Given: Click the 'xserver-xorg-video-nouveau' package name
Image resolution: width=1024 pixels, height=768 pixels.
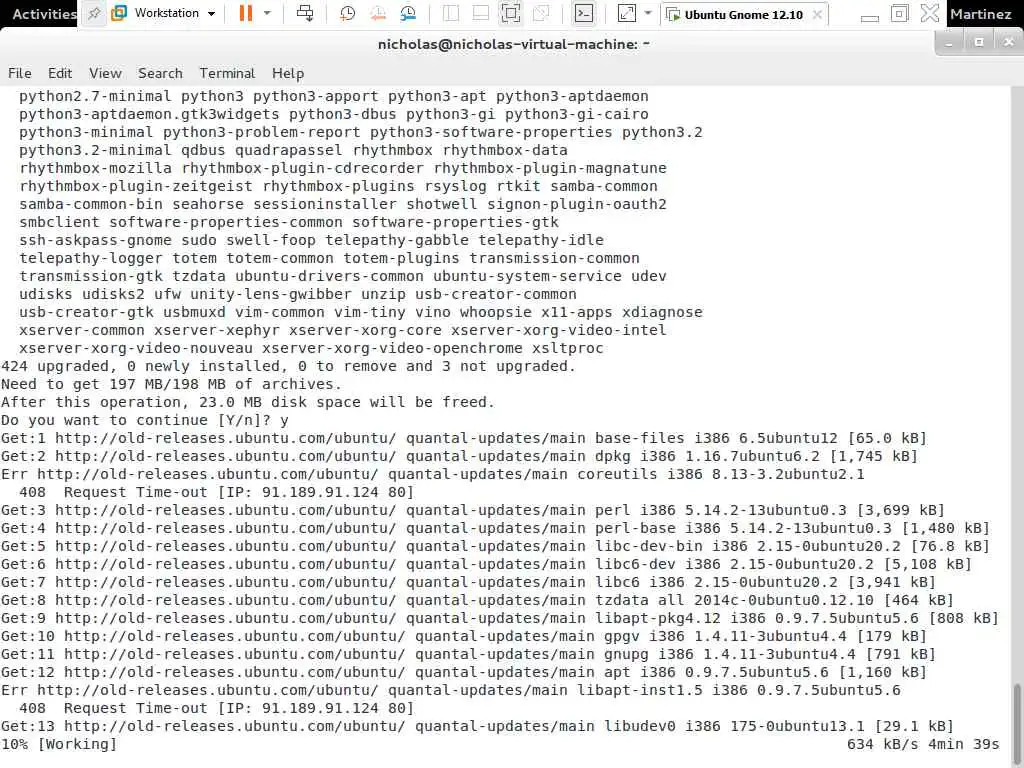Looking at the screenshot, I should (x=136, y=348).
